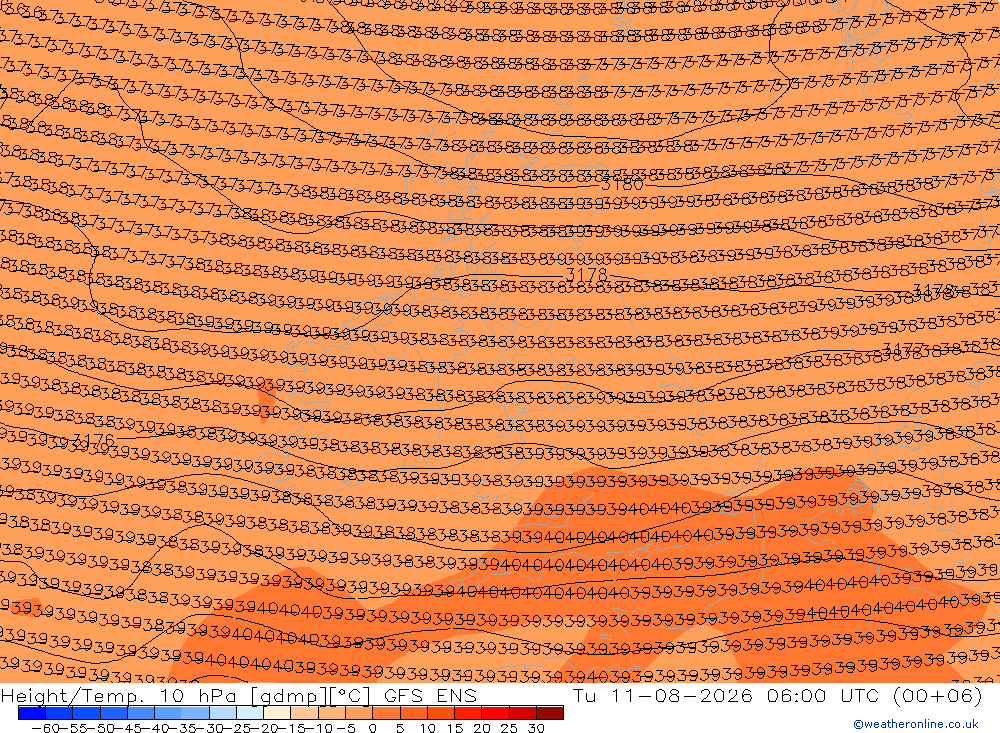Select the -10 to -5 legend swatch
Viewport: 1000px width, 733px height.
(332, 713)
